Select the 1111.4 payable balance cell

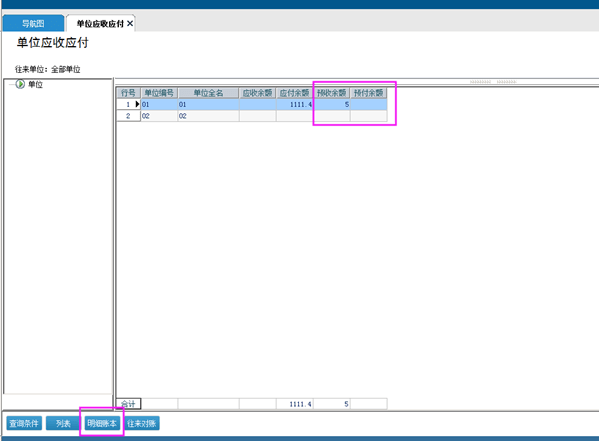[295, 104]
